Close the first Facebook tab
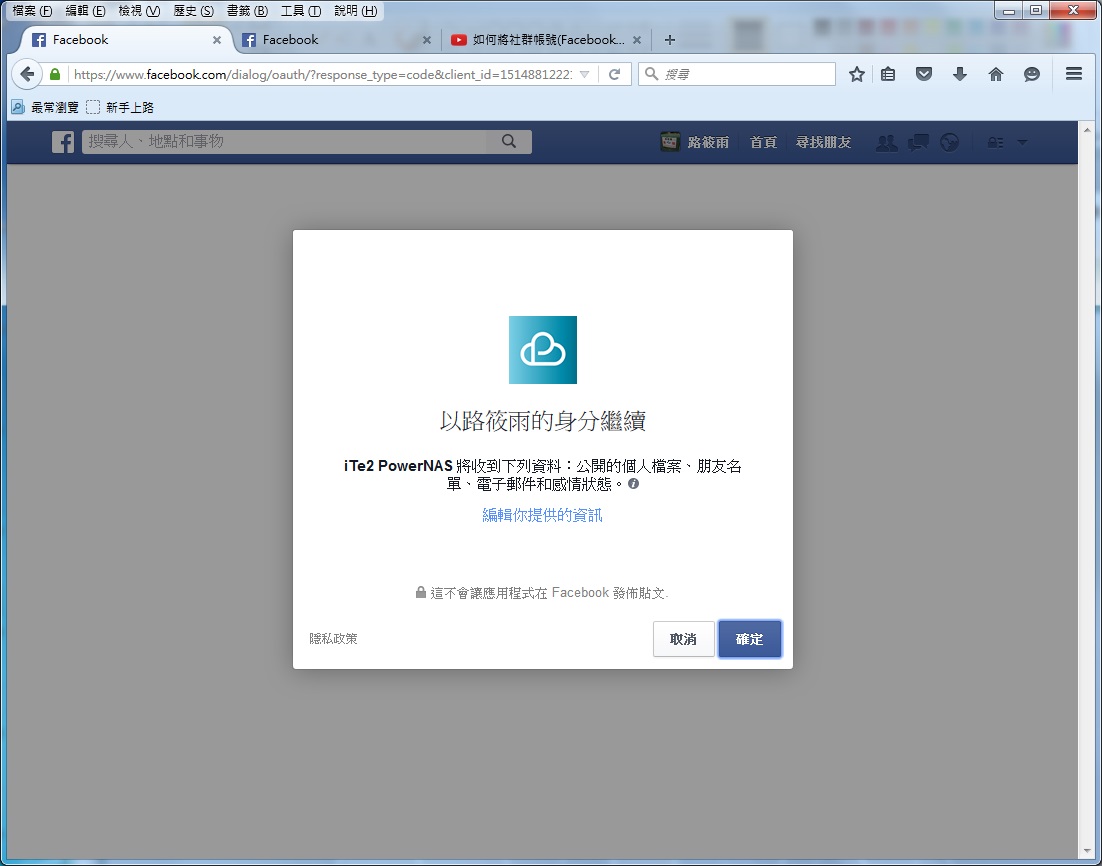This screenshot has width=1102, height=866. pyautogui.click(x=216, y=40)
